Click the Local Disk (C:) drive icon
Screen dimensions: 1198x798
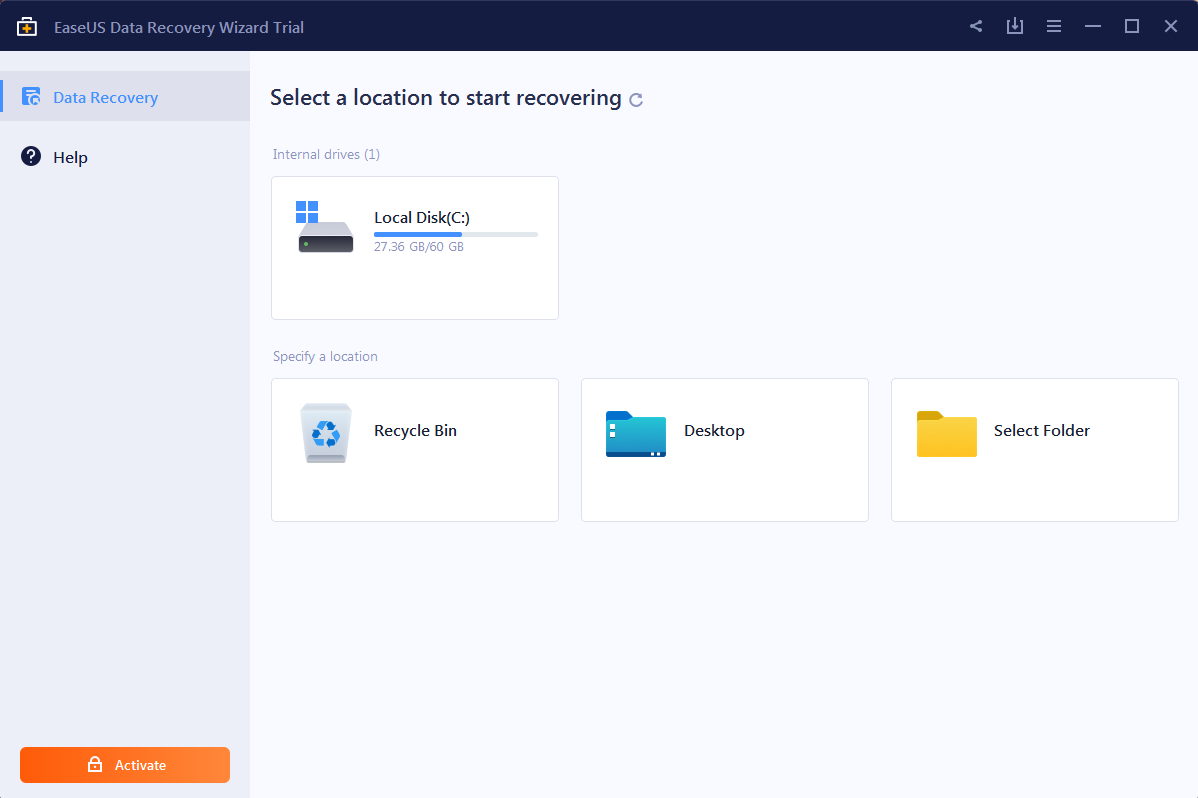pos(324,228)
